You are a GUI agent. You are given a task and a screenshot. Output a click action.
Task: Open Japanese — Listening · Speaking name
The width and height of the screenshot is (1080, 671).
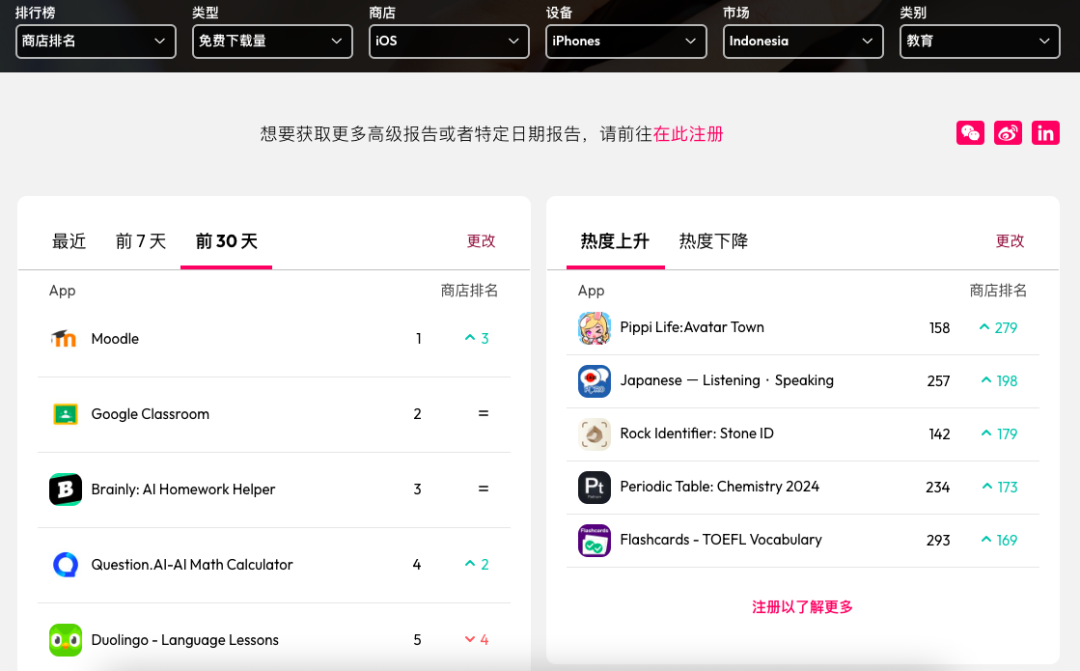click(x=727, y=380)
